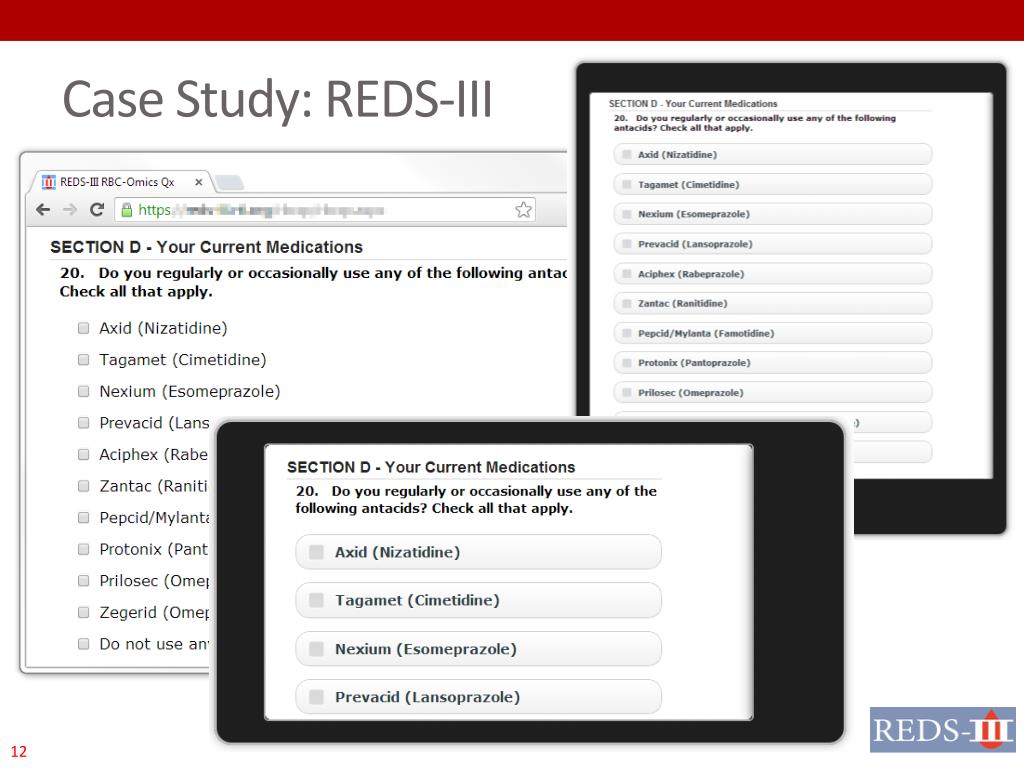Click question 20 text on landscape tablet
This screenshot has height=768, width=1024.
[x=476, y=500]
